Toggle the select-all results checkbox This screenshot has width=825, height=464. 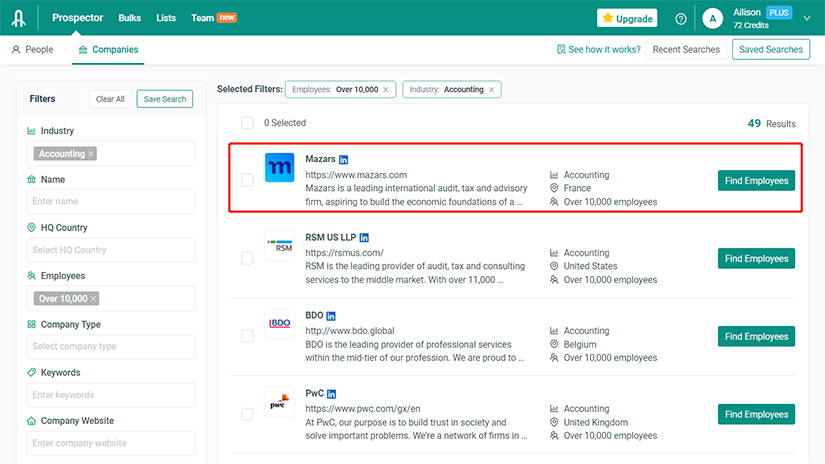(247, 123)
